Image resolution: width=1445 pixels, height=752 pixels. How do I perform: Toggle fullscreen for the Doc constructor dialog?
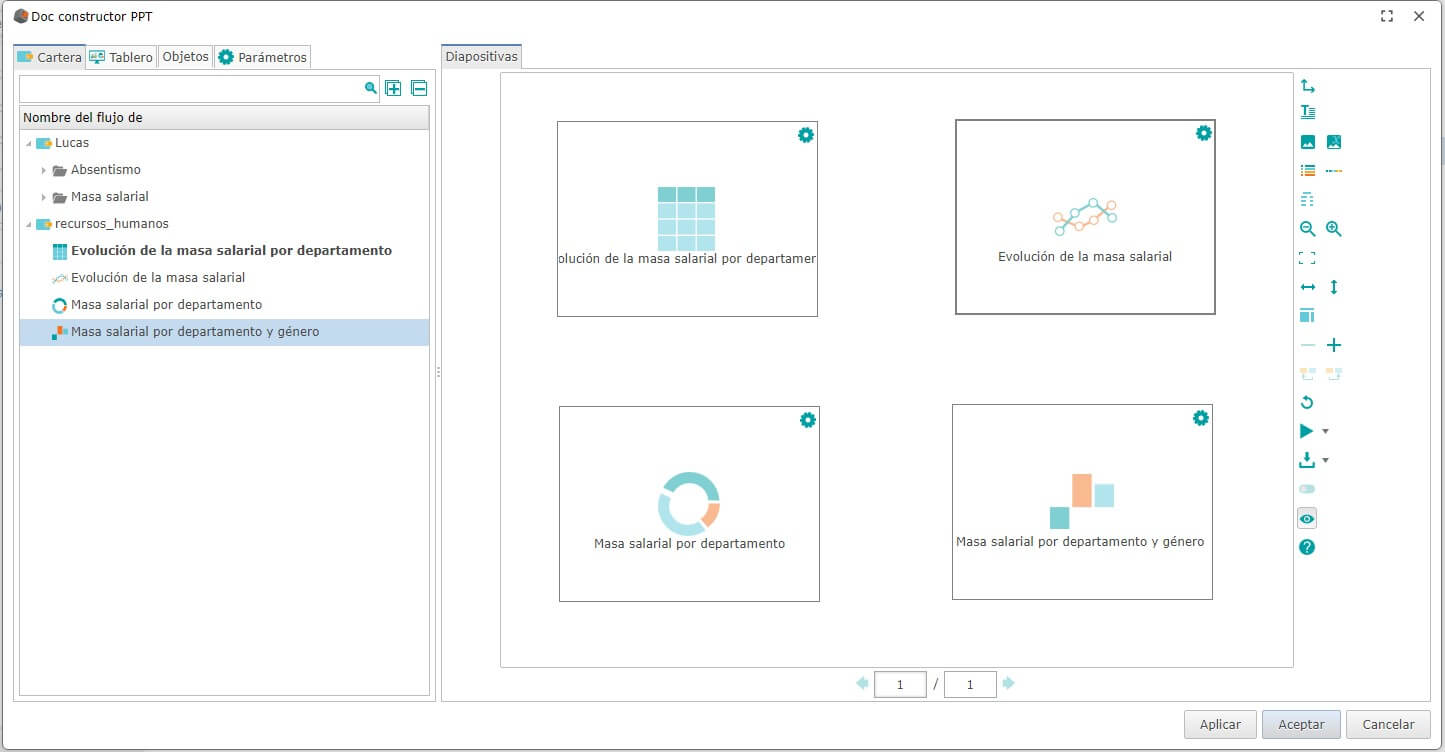tap(1387, 16)
